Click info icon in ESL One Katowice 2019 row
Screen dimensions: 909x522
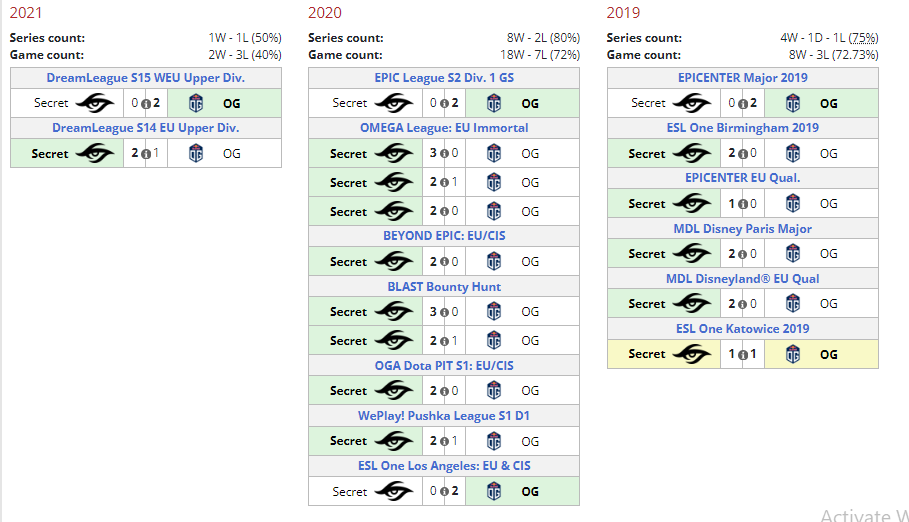coord(743,354)
